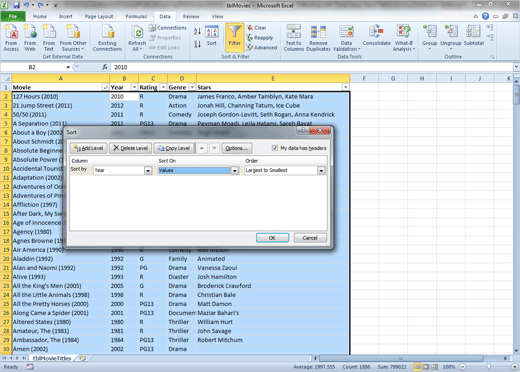Screen dimensions: 520x372
Task: Click the Subtotal icon
Action: click(x=474, y=35)
